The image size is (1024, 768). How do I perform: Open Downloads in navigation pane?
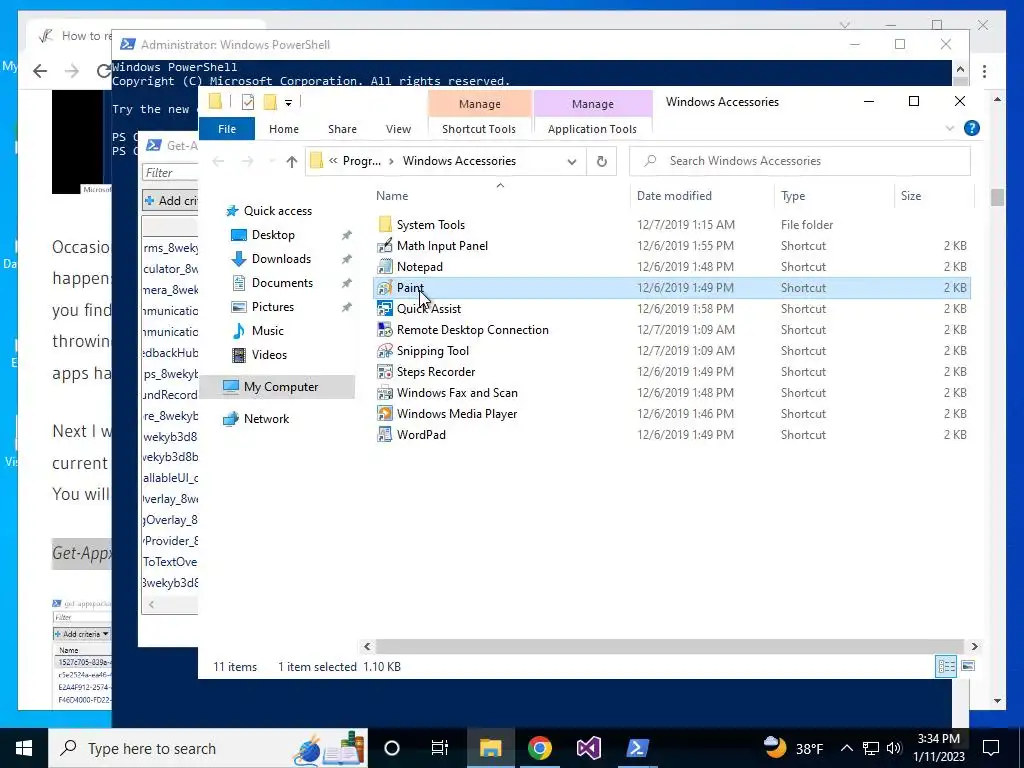pyautogui.click(x=281, y=259)
